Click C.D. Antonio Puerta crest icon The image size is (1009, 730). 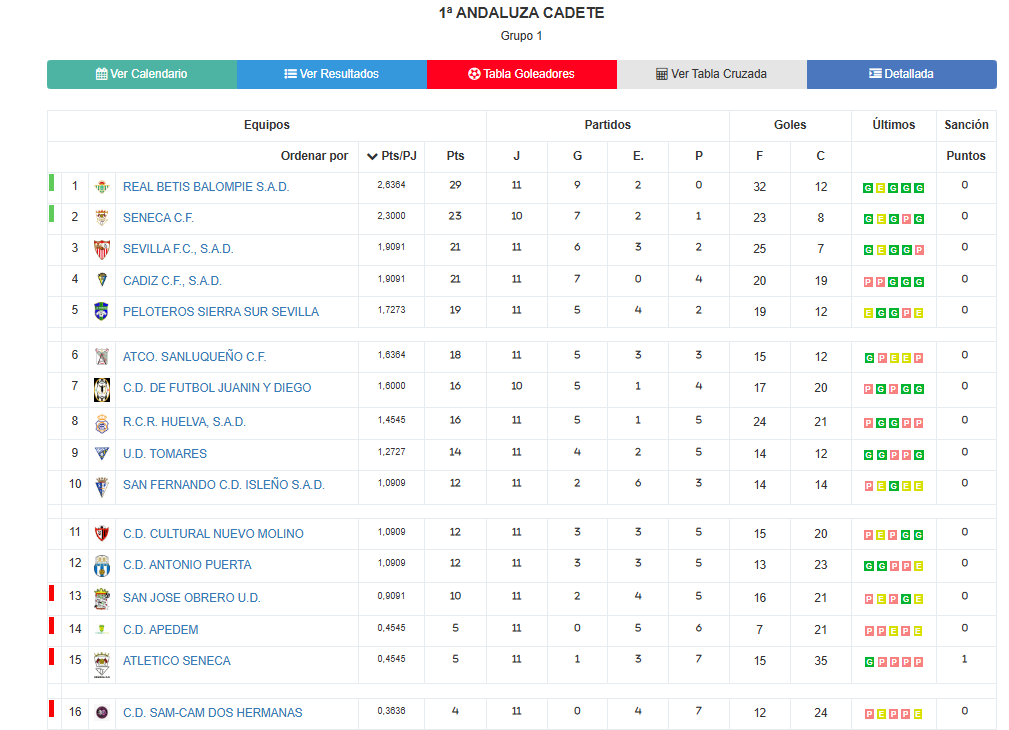(x=102, y=566)
